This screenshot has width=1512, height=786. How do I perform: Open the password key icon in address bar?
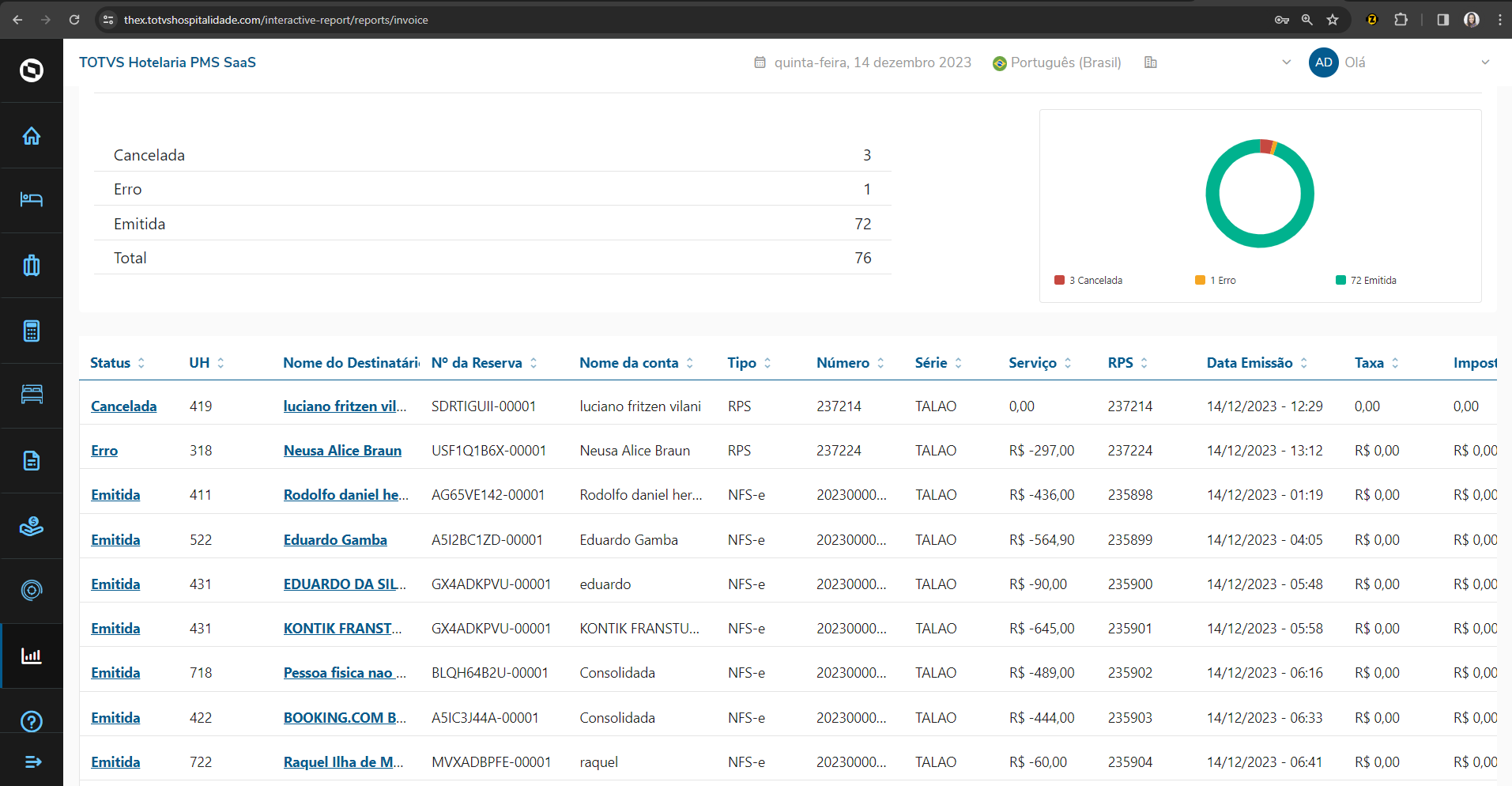pyautogui.click(x=1282, y=20)
